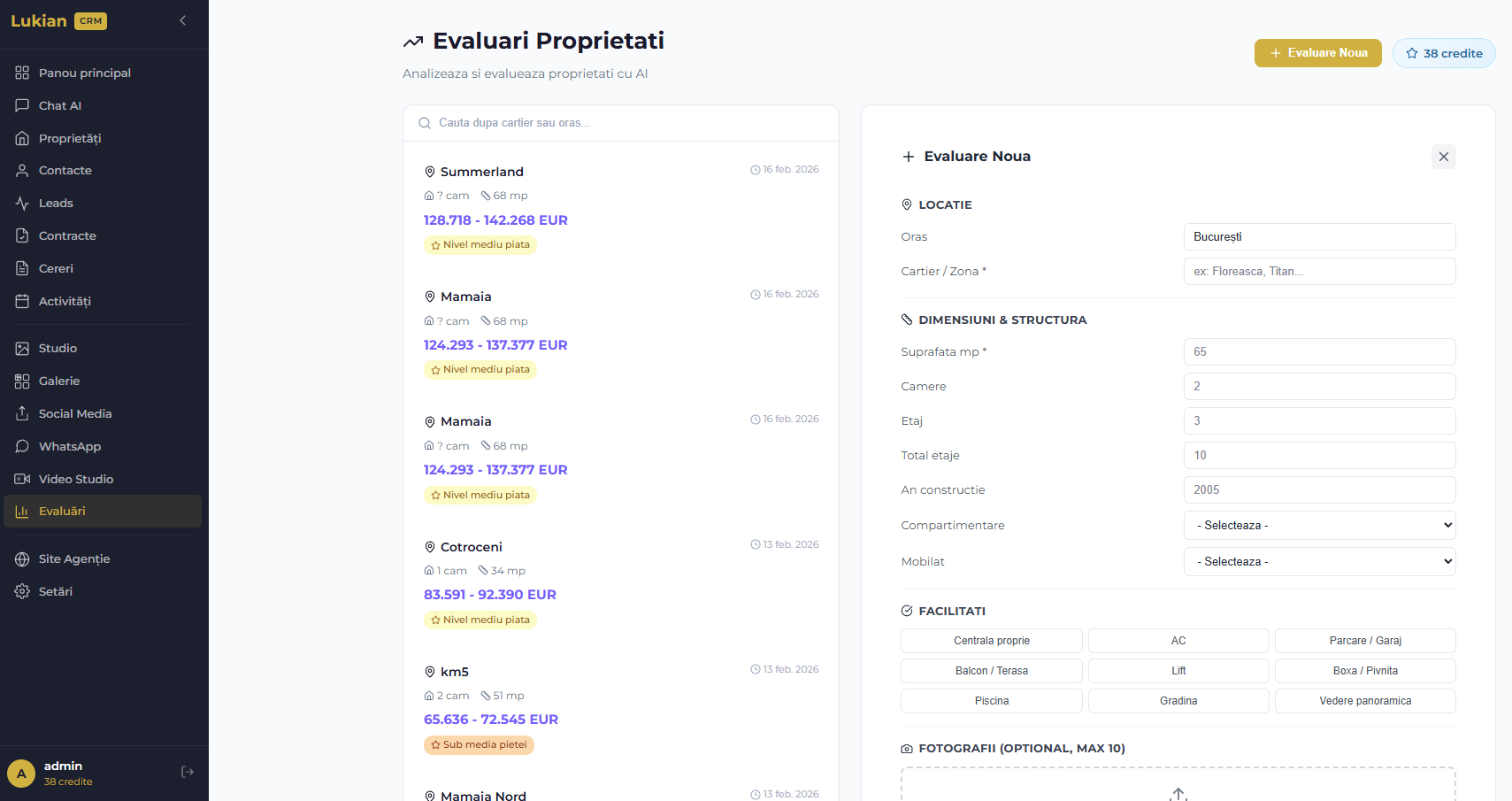The height and width of the screenshot is (801, 1512).
Task: Go to Proprietăți in the sidebar
Action: pos(70,138)
